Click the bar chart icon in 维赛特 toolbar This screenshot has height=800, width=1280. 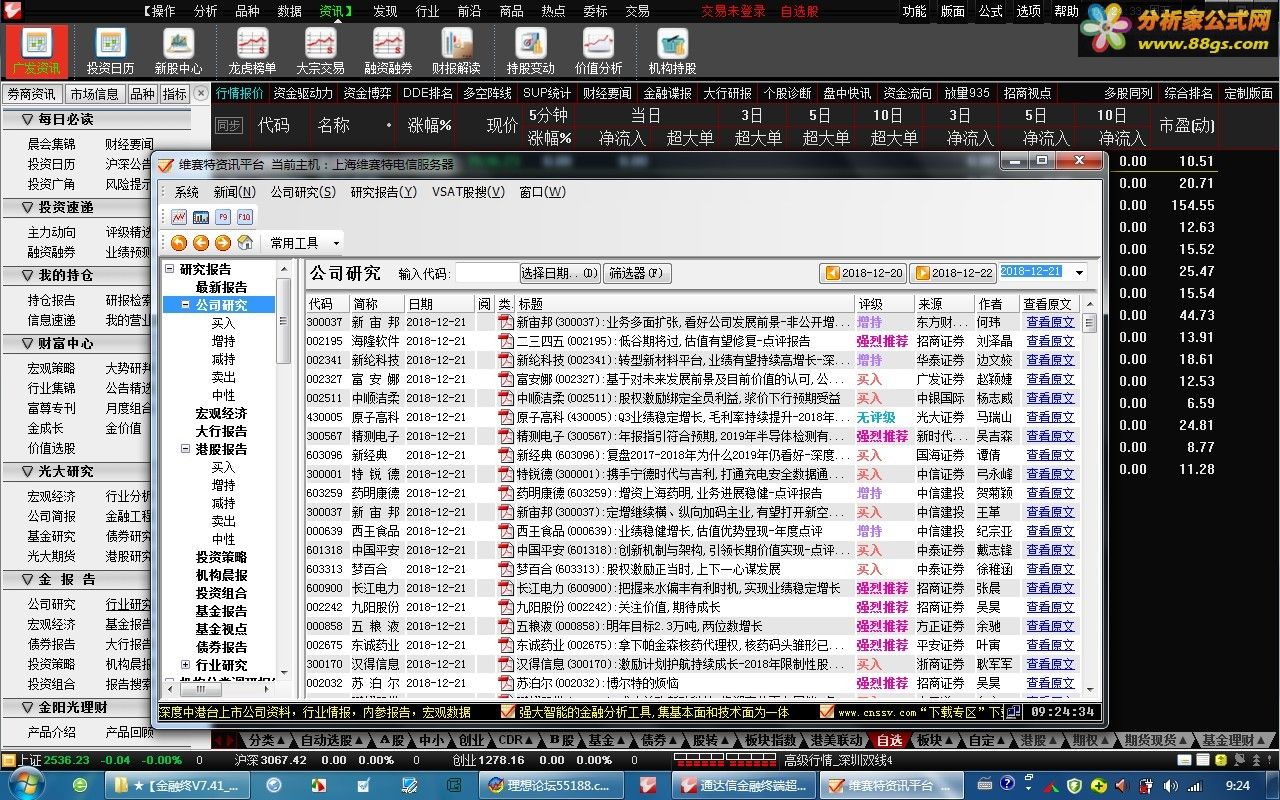coord(201,216)
